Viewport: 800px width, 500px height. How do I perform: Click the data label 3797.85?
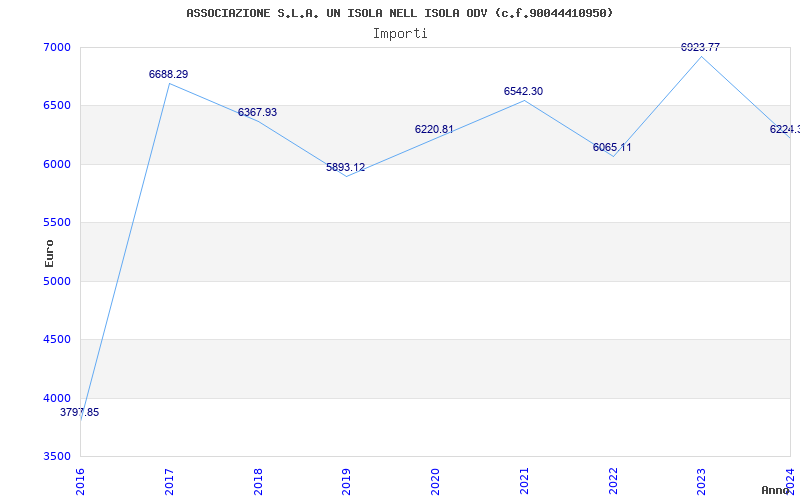coord(80,412)
